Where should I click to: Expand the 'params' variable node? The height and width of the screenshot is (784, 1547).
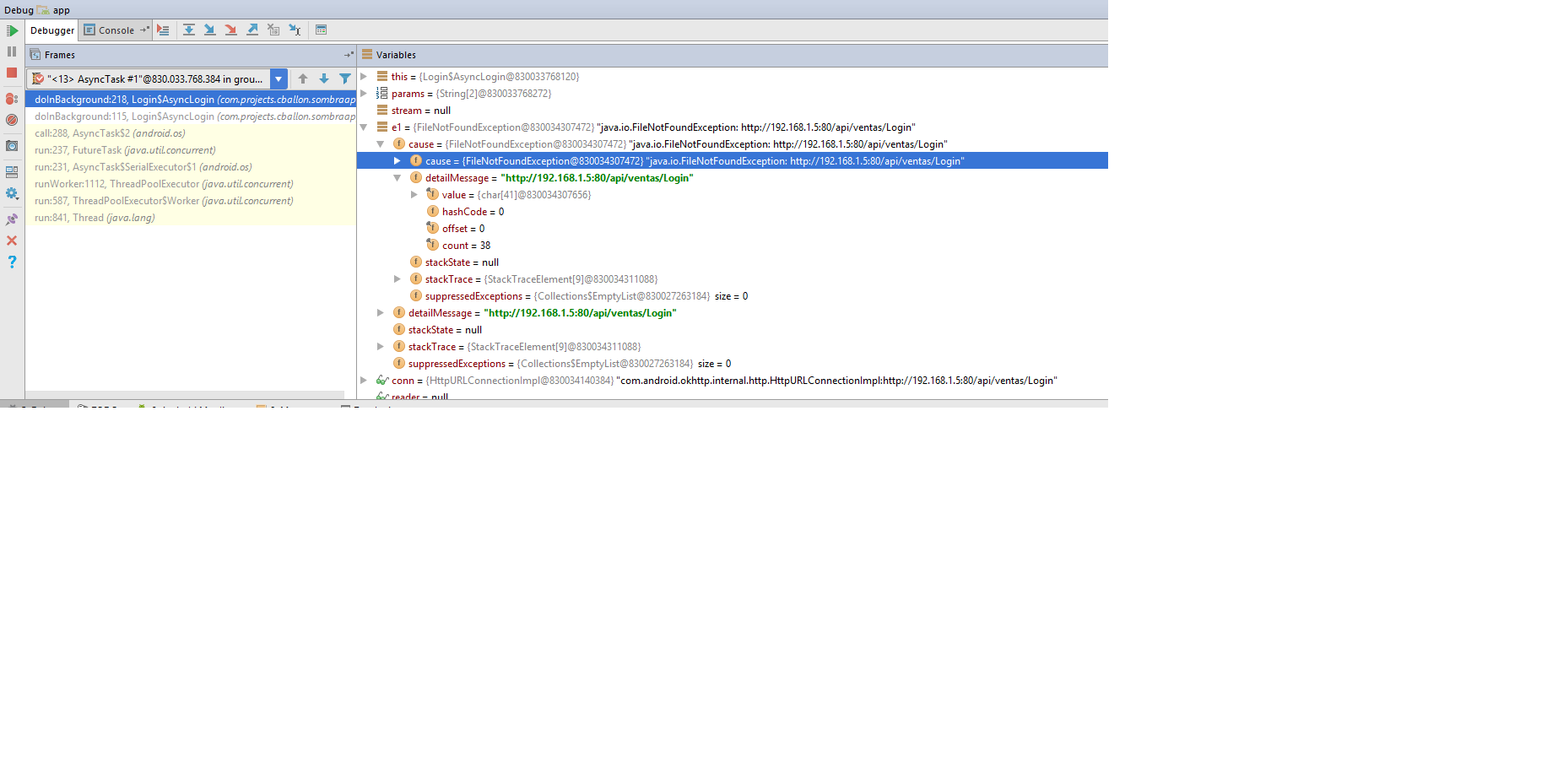click(364, 93)
